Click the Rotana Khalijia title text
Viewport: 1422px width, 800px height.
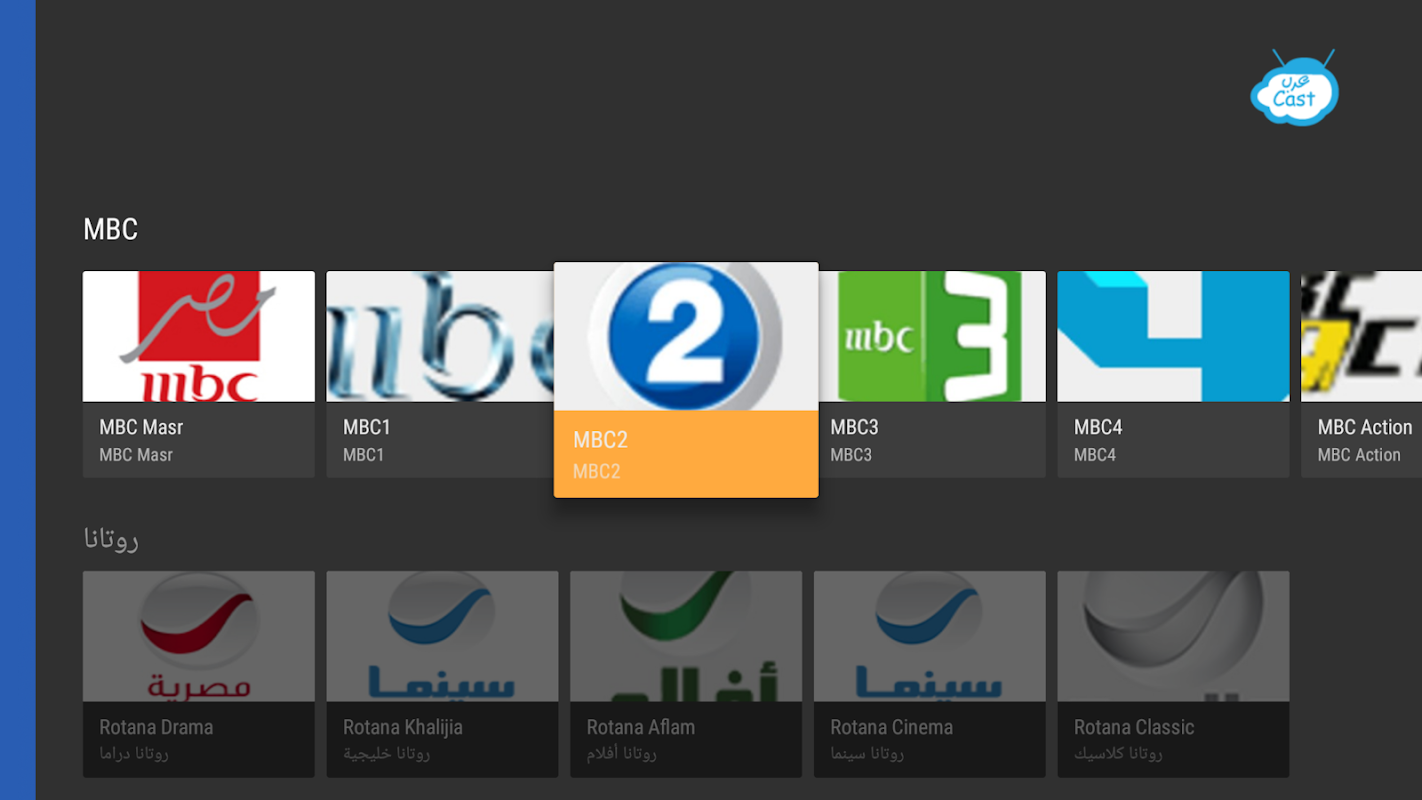click(403, 727)
